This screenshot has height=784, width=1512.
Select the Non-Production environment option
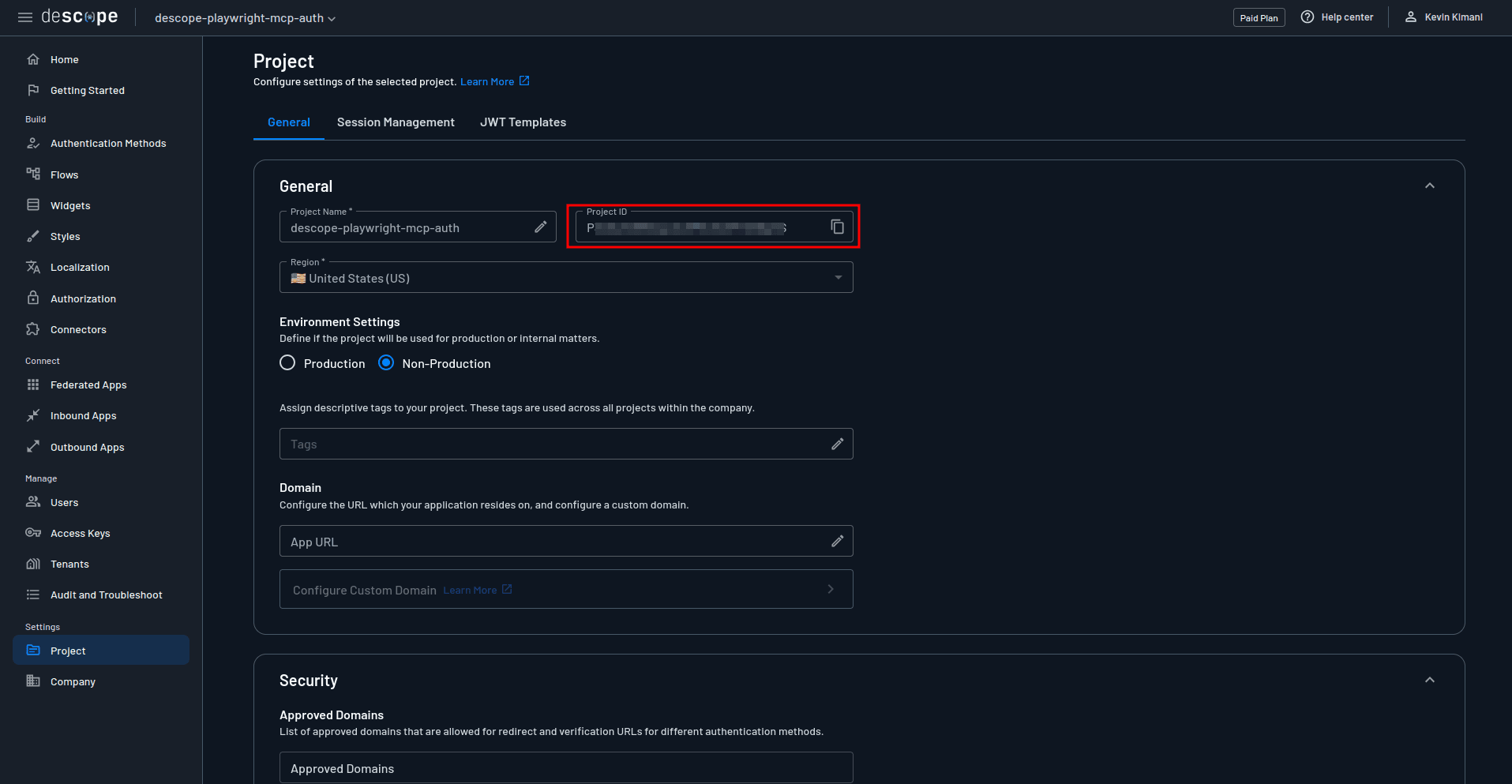coord(386,362)
